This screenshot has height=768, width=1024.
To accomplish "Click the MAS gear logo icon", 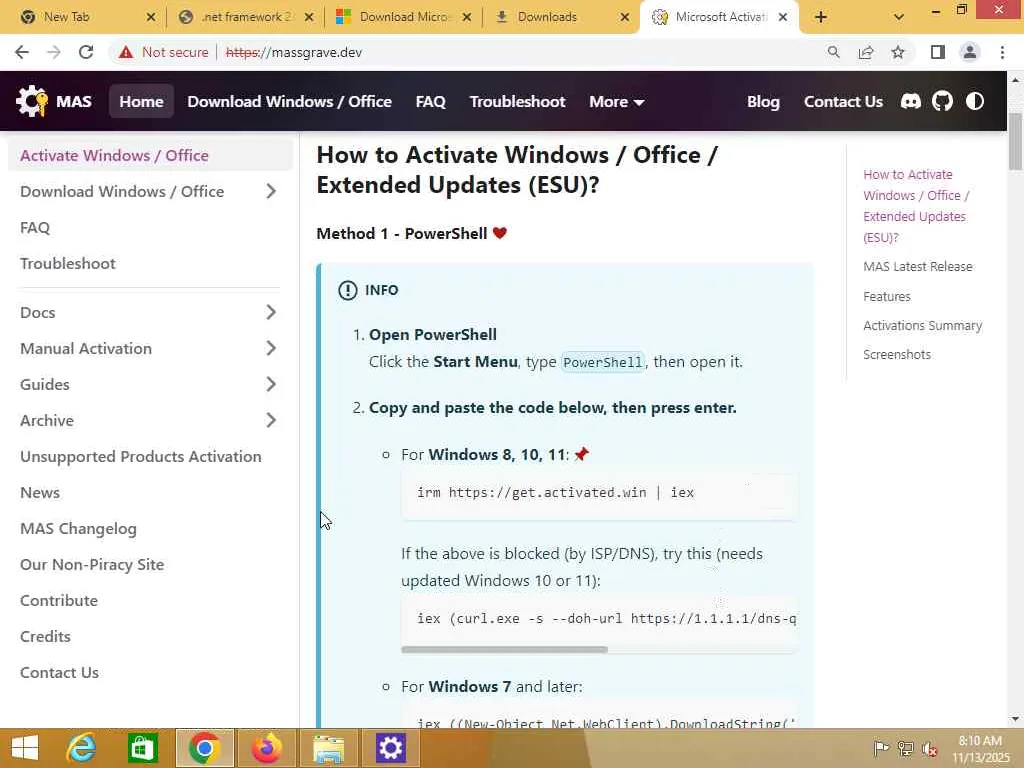I will 31,101.
